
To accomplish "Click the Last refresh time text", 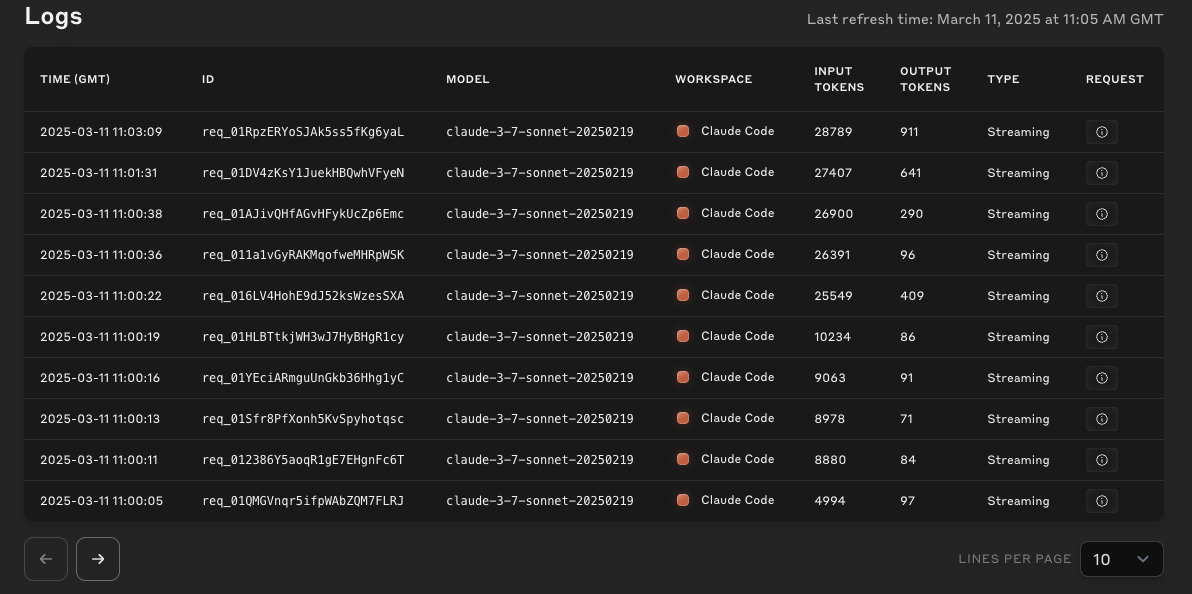I will pos(984,19).
